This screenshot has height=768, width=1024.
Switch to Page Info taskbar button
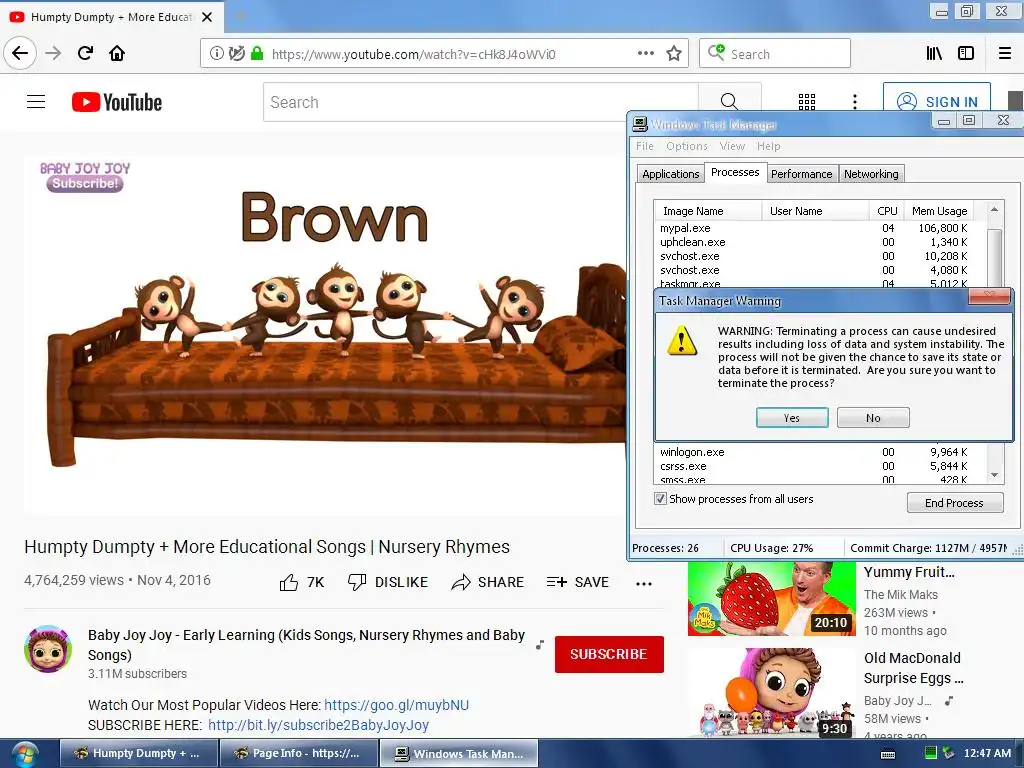pos(299,754)
